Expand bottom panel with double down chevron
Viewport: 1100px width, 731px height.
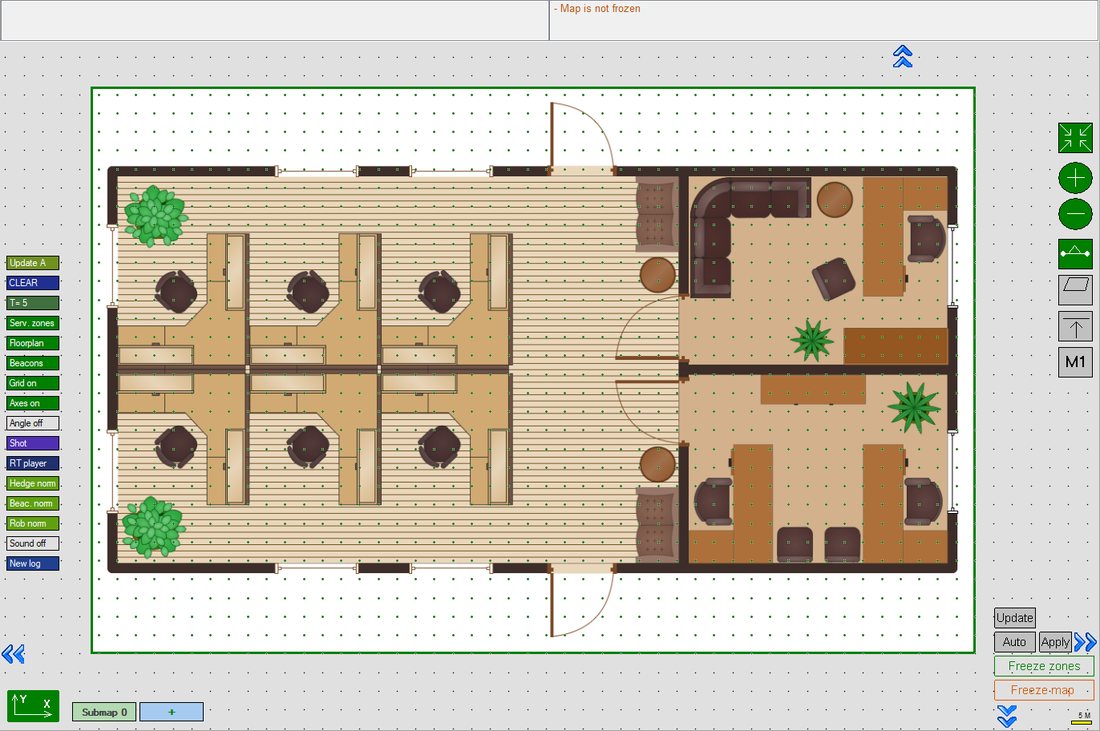1007,716
